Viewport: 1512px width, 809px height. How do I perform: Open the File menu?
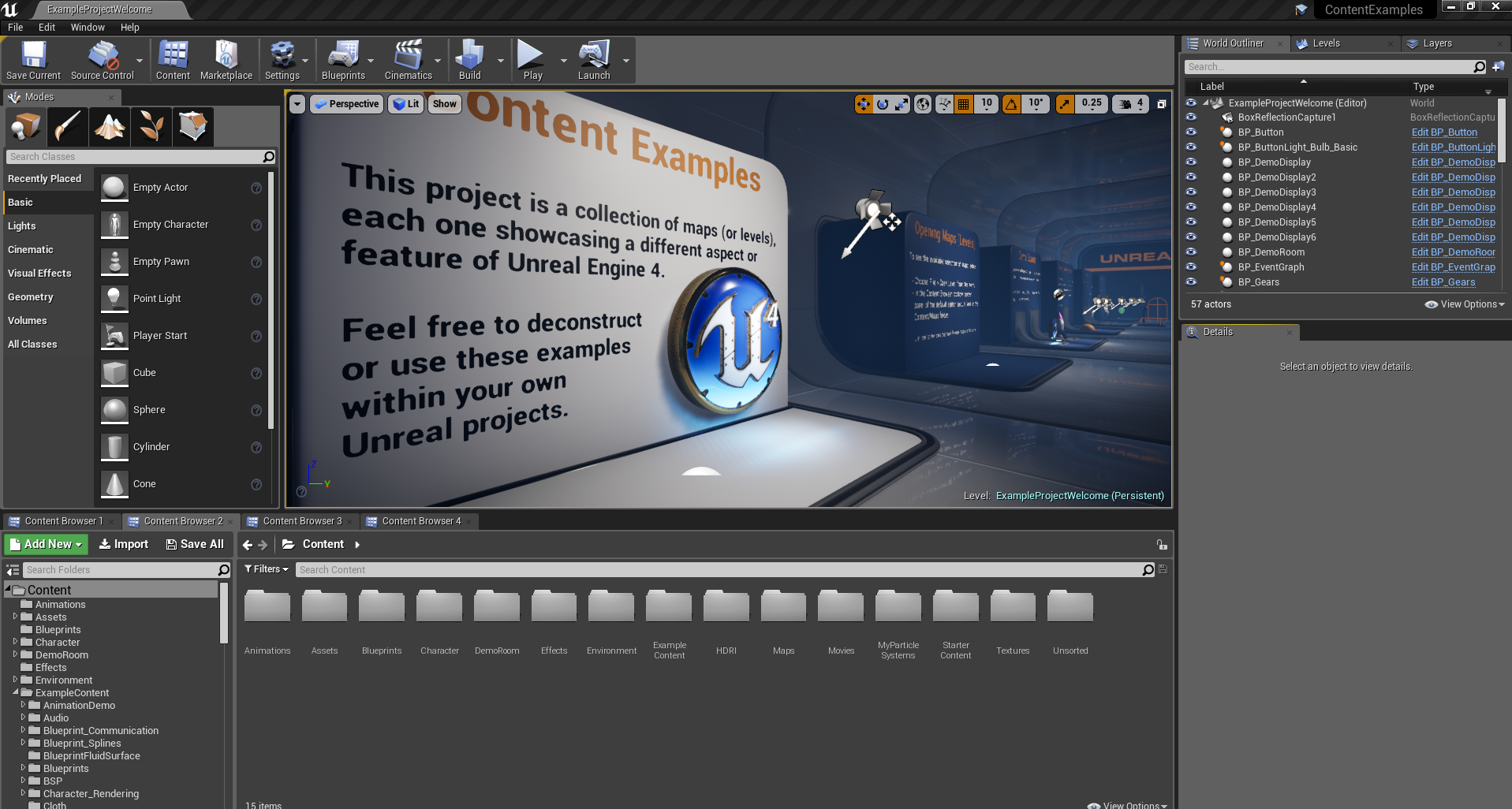click(15, 27)
